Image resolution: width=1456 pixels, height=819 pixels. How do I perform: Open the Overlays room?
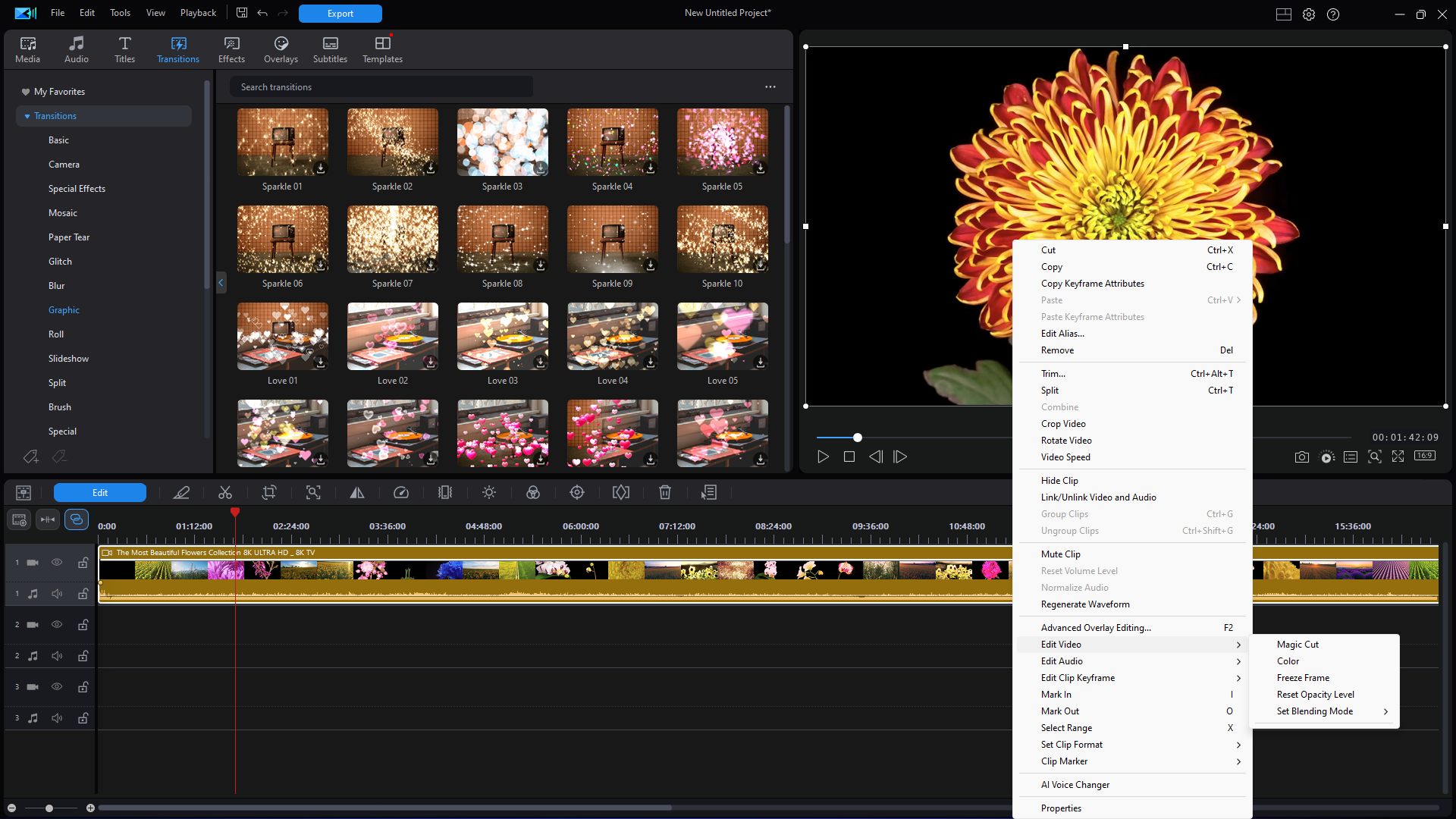[281, 49]
